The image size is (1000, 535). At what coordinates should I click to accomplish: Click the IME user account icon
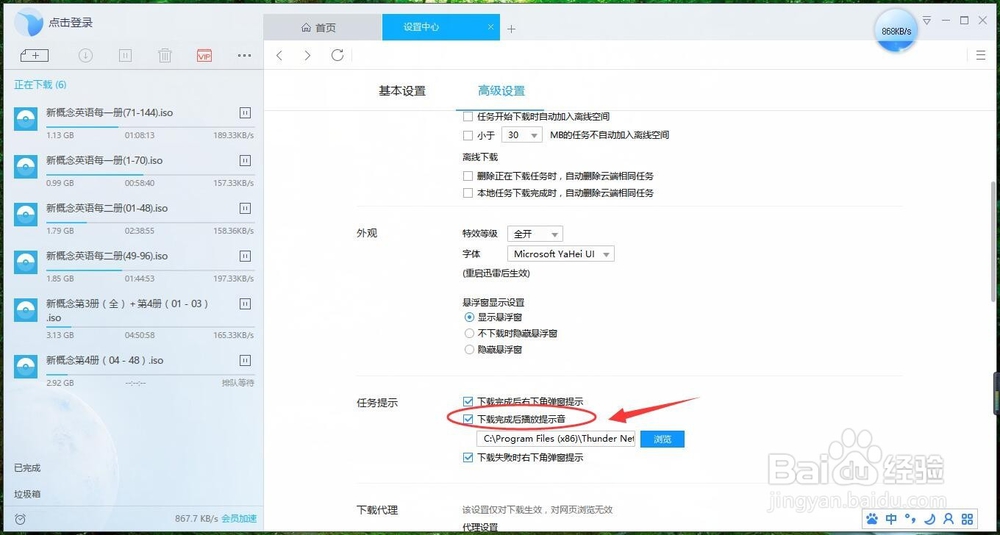pos(948,518)
